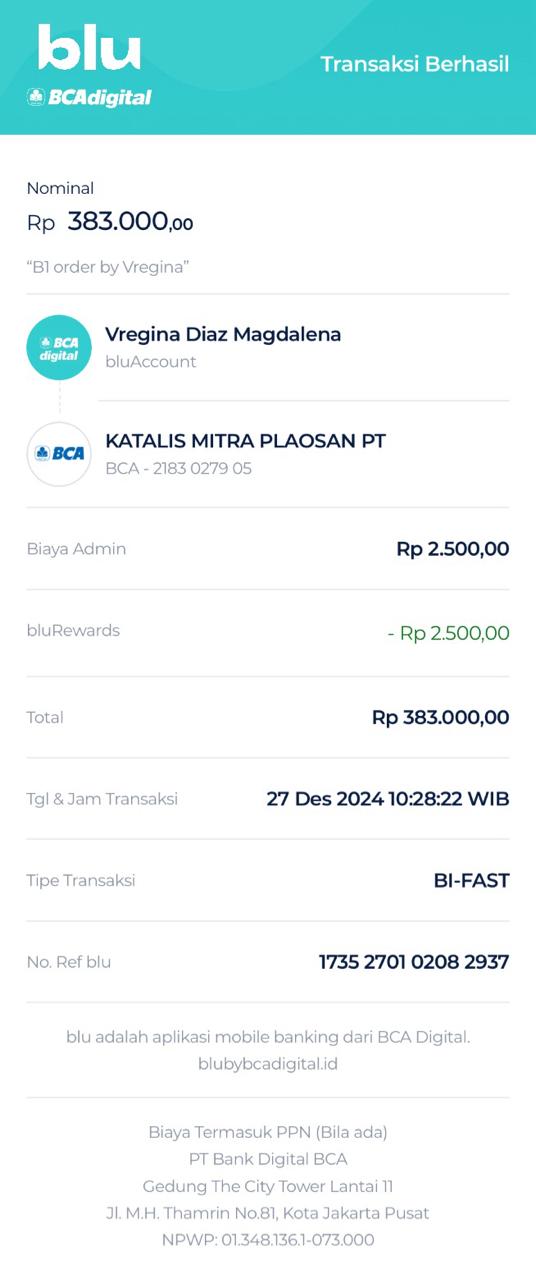Select the teal BCA digital sender icon
The height and width of the screenshot is (1280, 536).
[59, 347]
